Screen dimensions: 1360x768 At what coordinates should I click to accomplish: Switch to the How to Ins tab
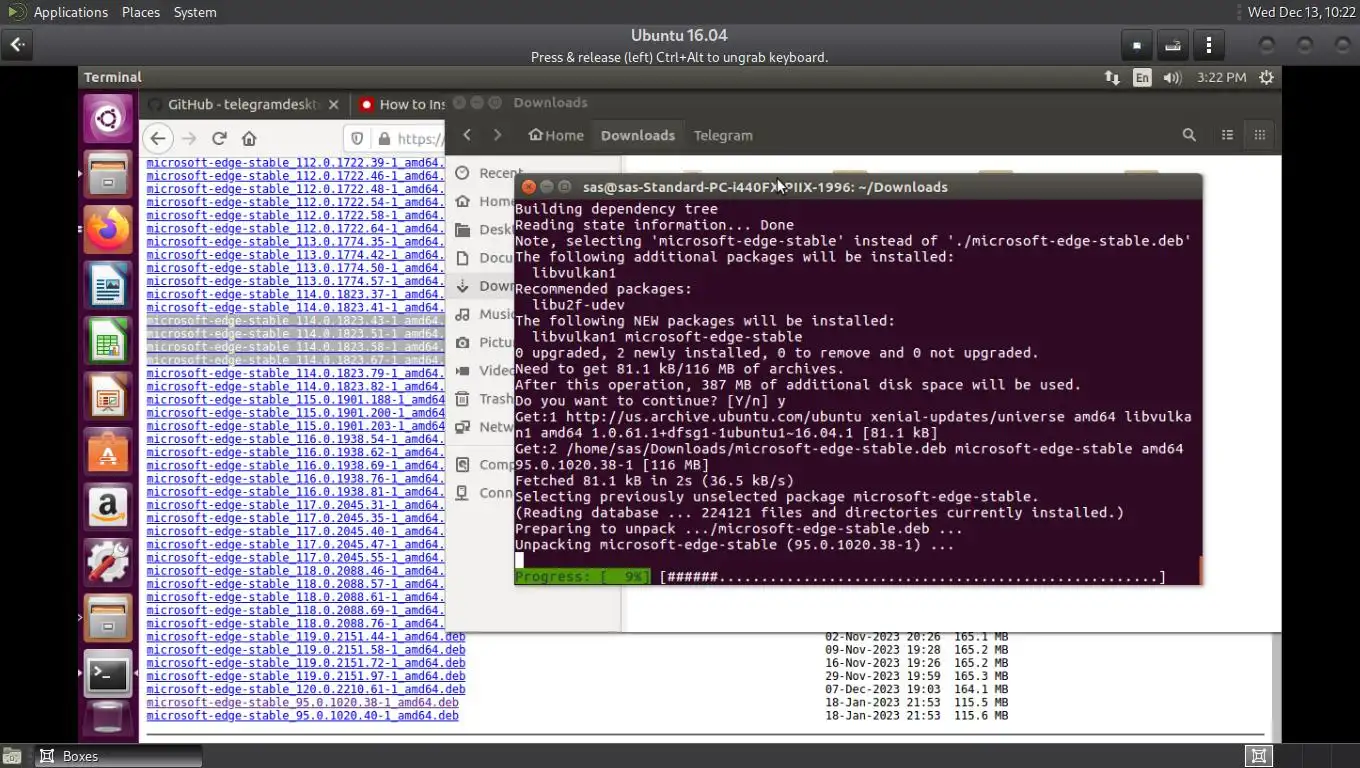coord(402,104)
